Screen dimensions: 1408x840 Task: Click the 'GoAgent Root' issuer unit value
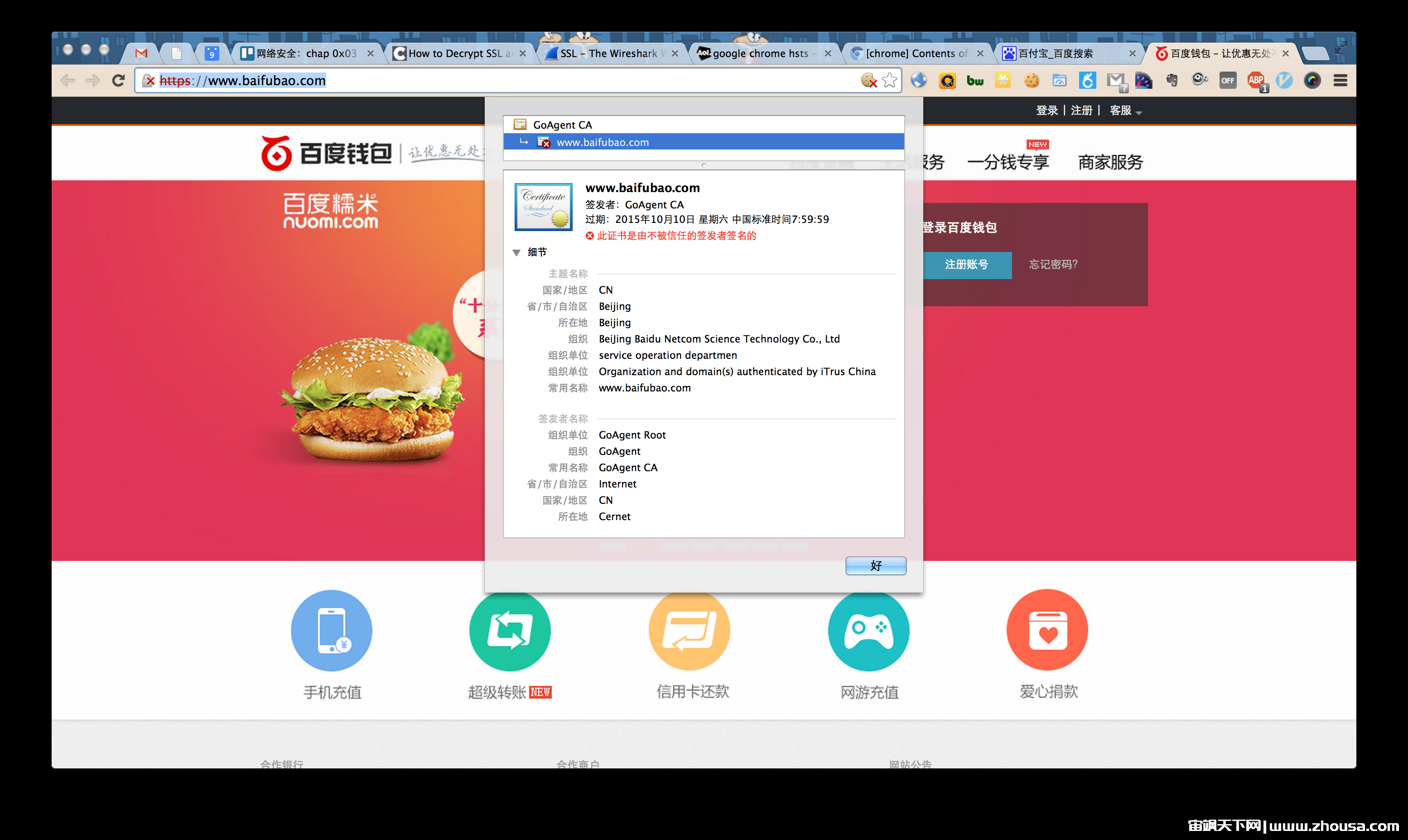click(632, 434)
